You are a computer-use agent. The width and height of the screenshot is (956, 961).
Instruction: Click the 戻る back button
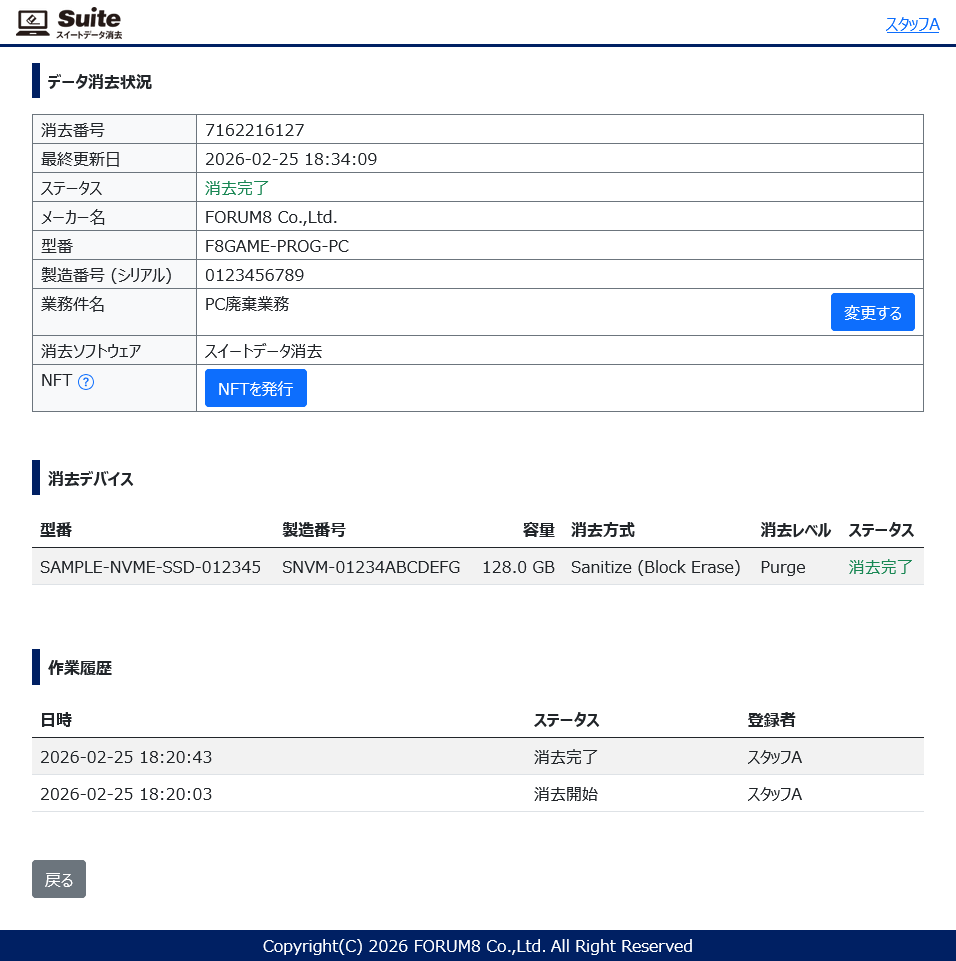pos(59,879)
